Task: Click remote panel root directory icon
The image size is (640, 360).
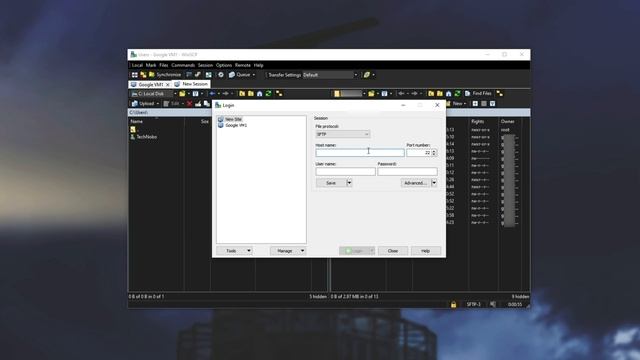Action: tap(440, 93)
